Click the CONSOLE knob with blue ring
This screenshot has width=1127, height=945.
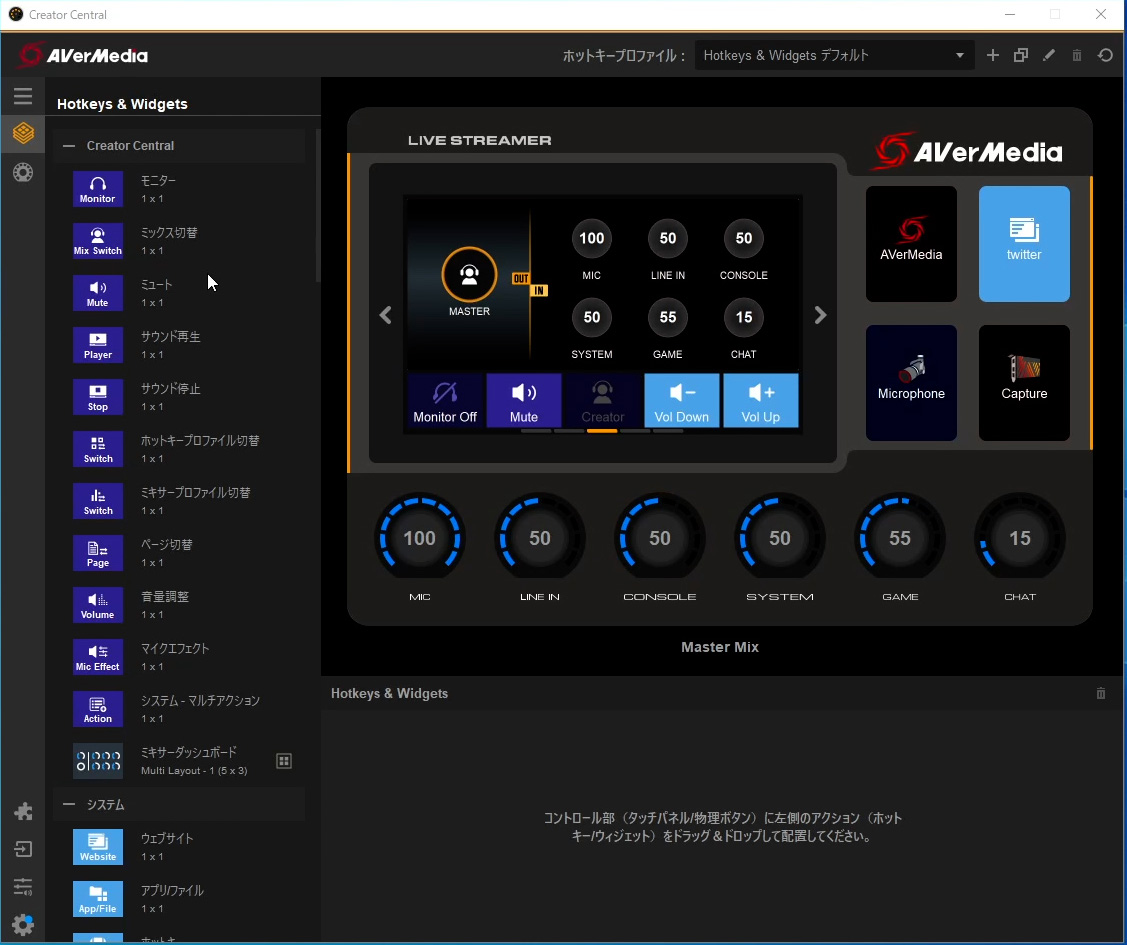660,538
